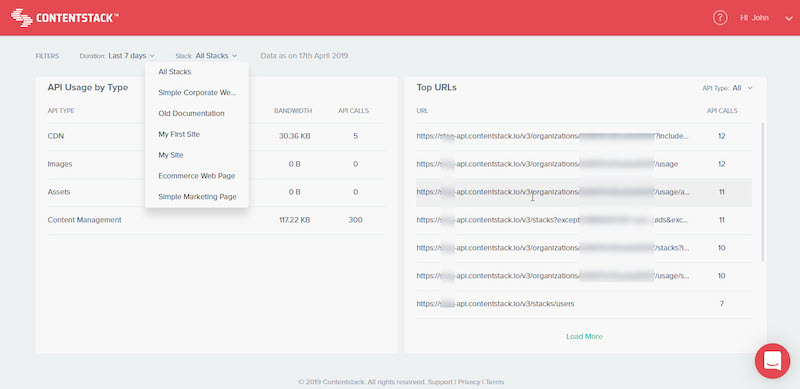Click the 7 API calls value
800x389 pixels.
pyautogui.click(x=721, y=304)
